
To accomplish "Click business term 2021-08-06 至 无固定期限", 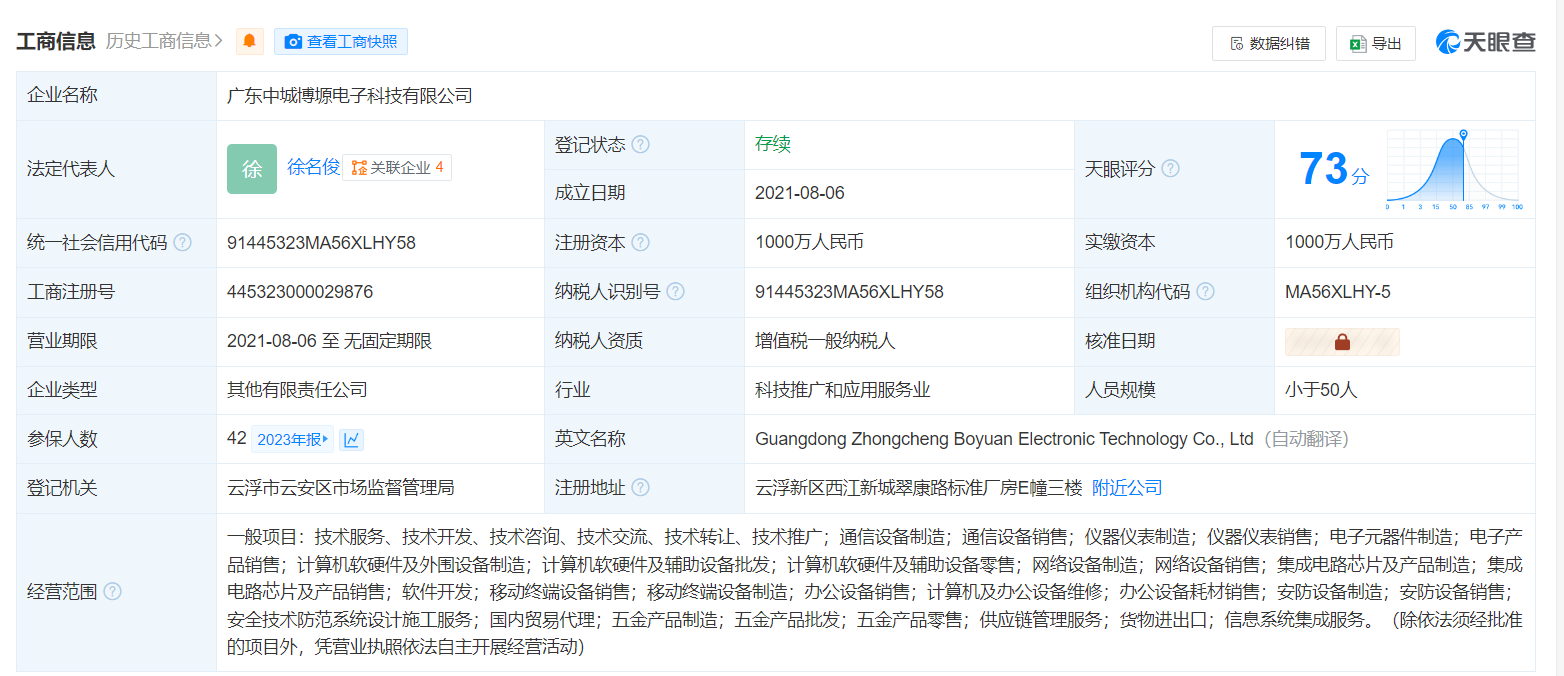I will click(x=330, y=341).
